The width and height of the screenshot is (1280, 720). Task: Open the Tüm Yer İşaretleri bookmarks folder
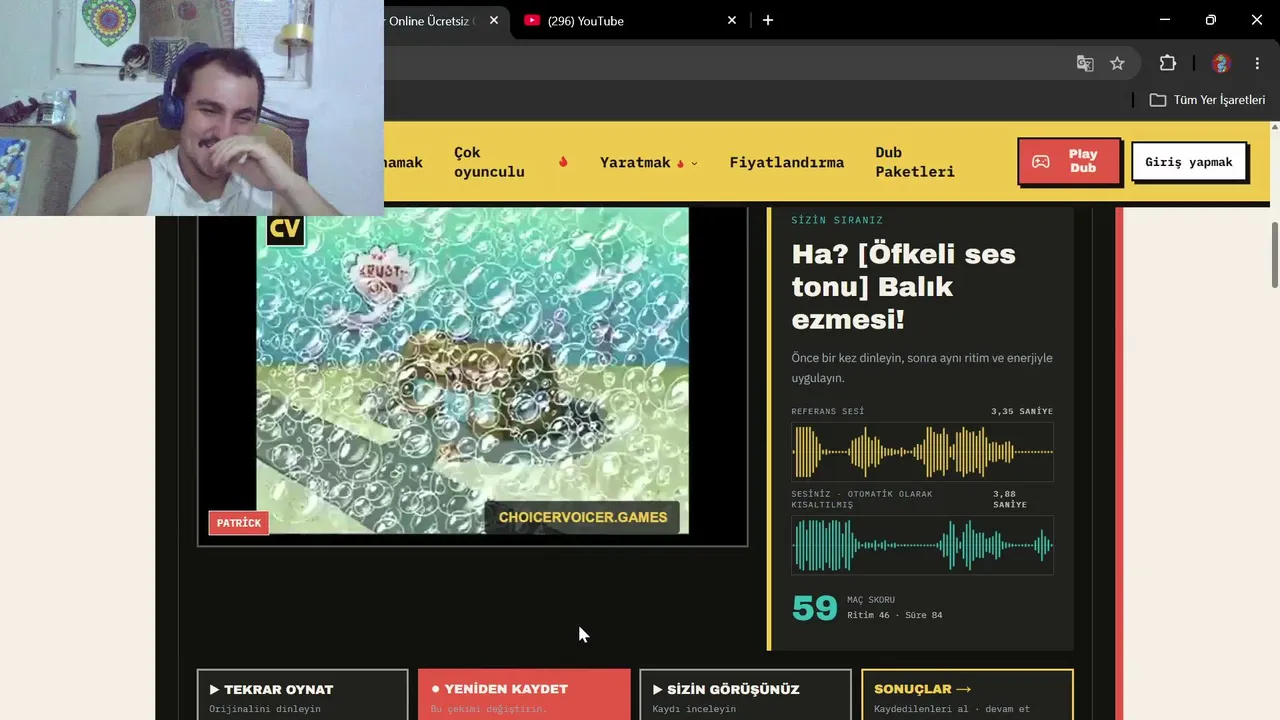pyautogui.click(x=1207, y=100)
